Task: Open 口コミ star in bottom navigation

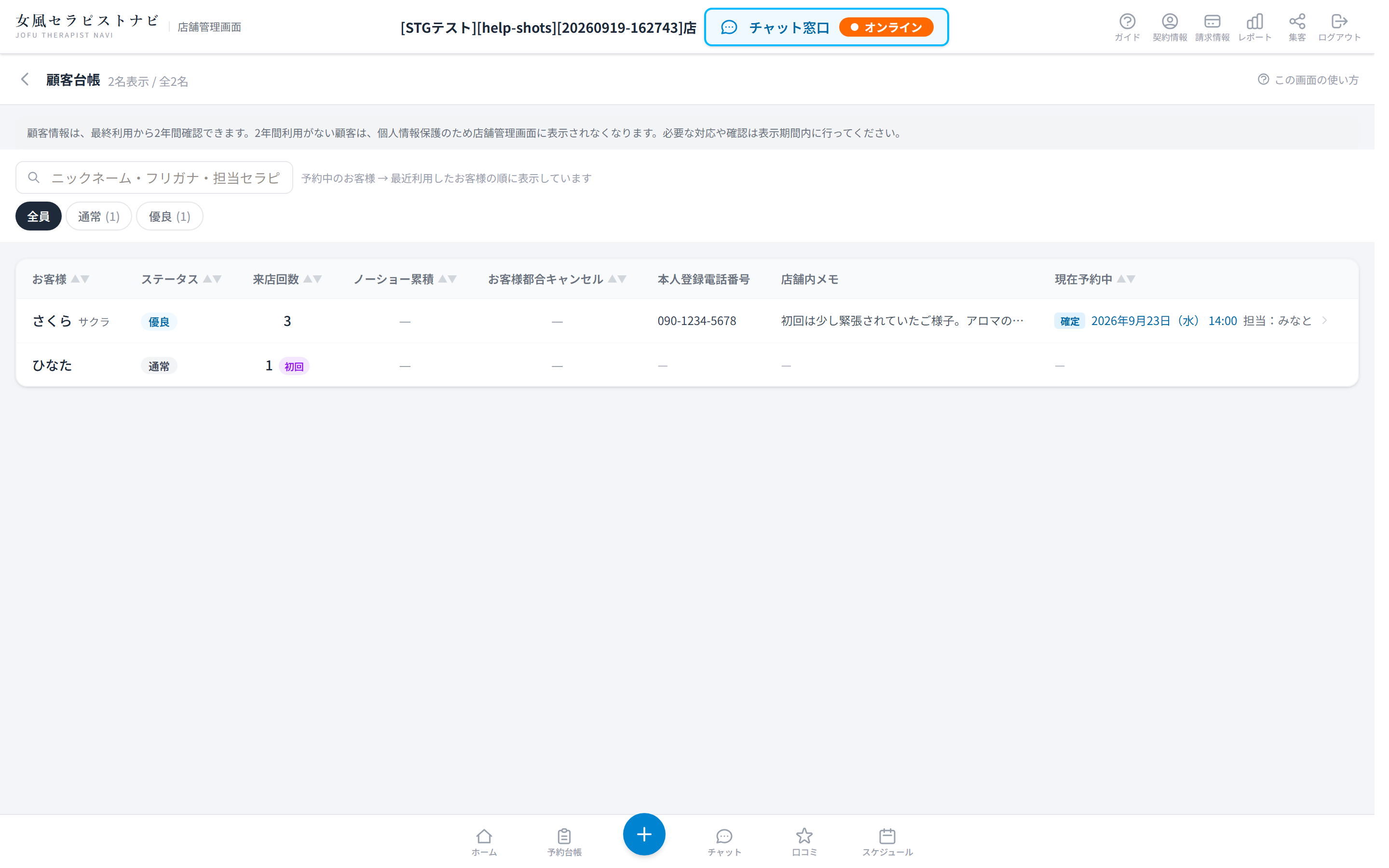Action: tap(804, 842)
